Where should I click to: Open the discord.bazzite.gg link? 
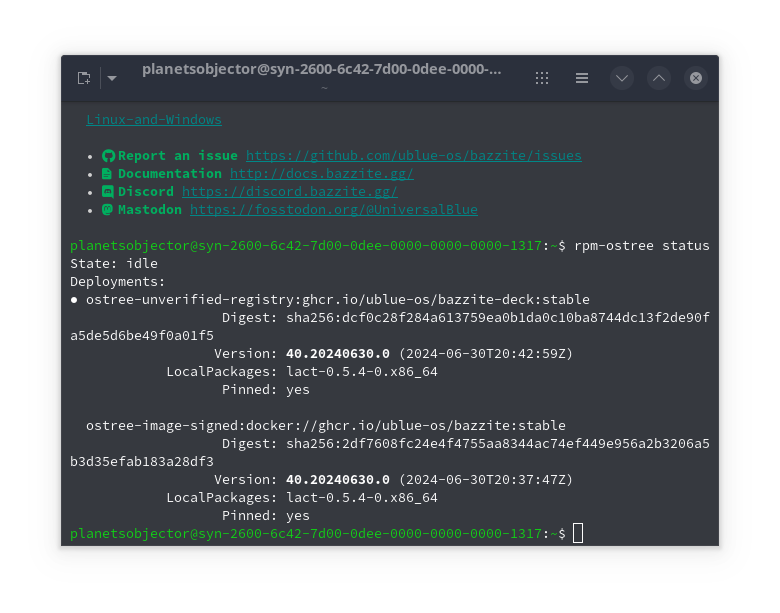coord(290,192)
